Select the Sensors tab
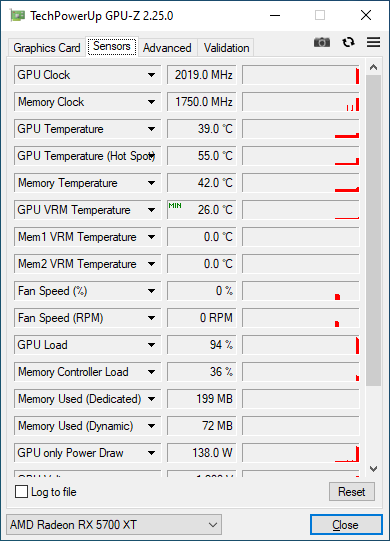 pyautogui.click(x=112, y=46)
